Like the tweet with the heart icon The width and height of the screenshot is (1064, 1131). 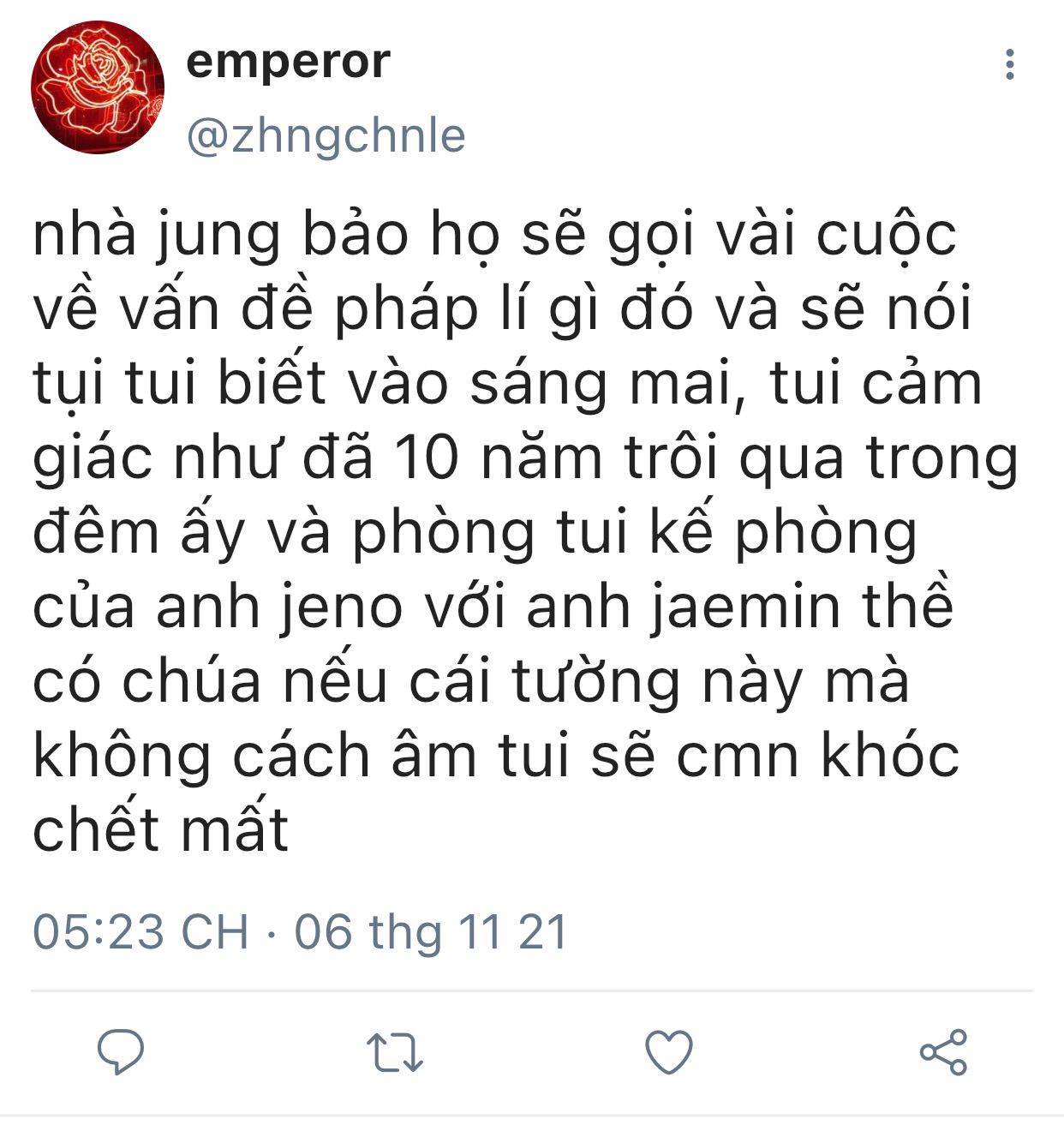click(669, 1052)
